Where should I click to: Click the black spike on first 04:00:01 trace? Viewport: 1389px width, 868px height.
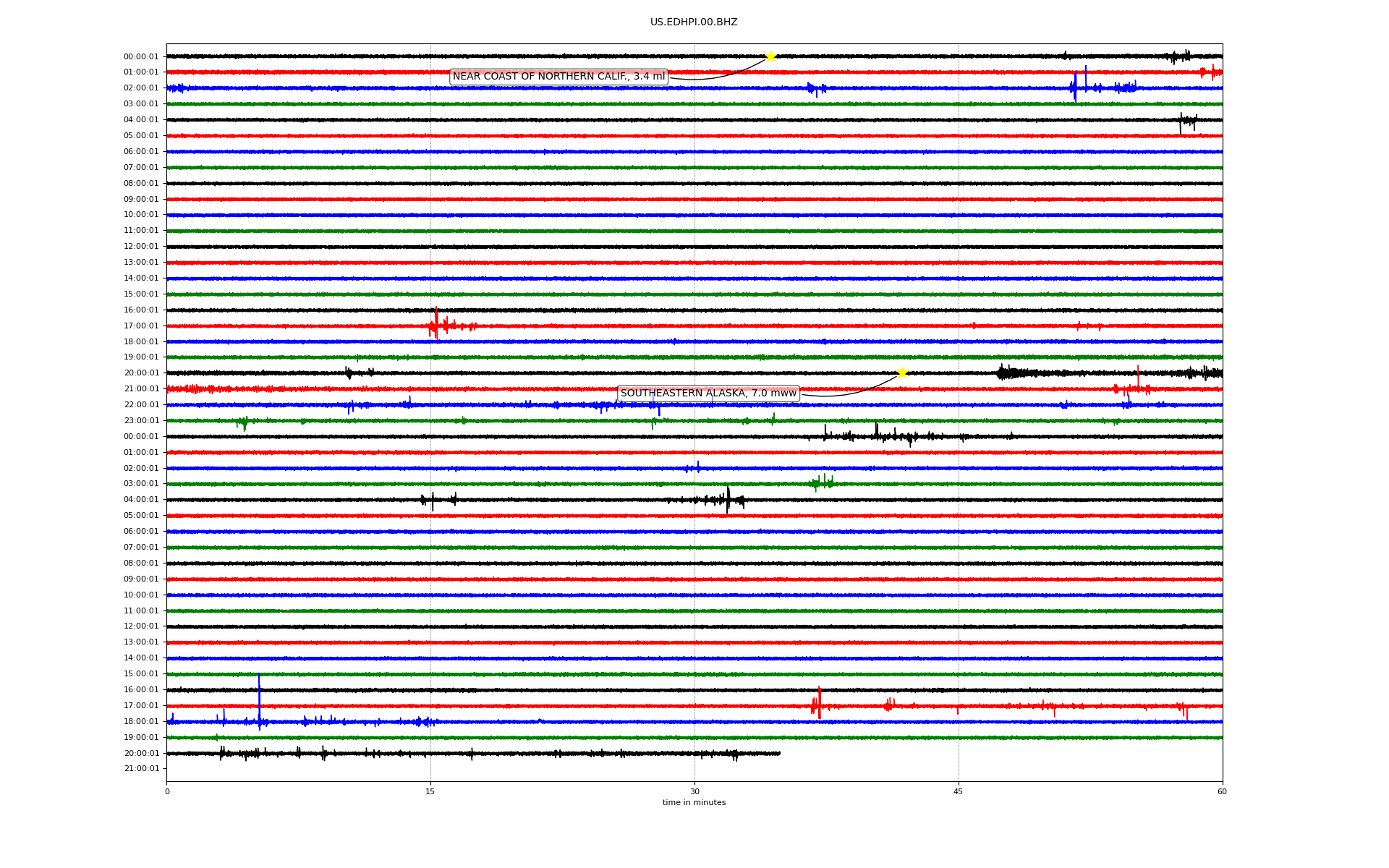[x=1181, y=122]
